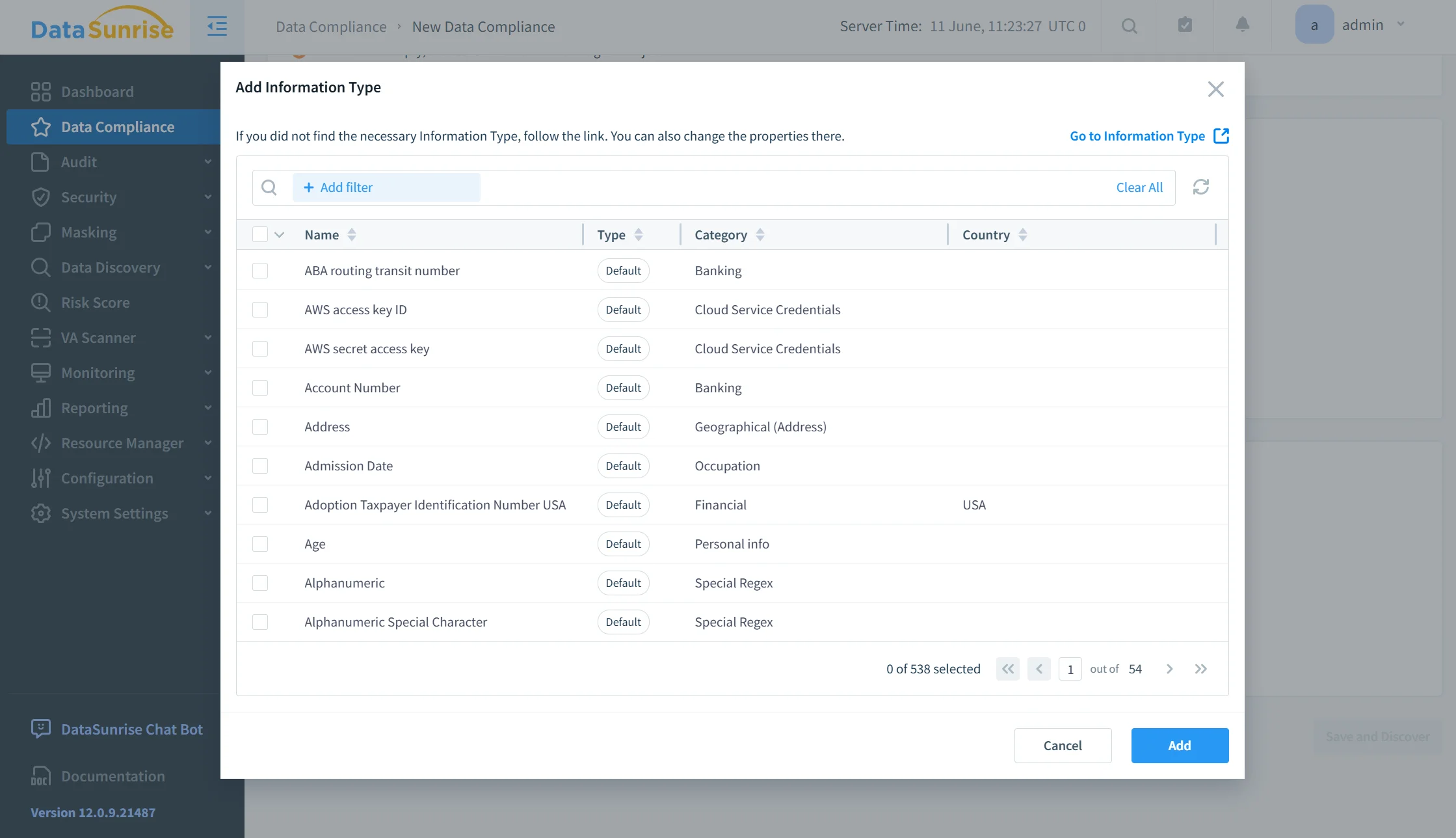Follow the Go to Information Type link
Viewport: 1456px width, 838px height.
(1137, 136)
